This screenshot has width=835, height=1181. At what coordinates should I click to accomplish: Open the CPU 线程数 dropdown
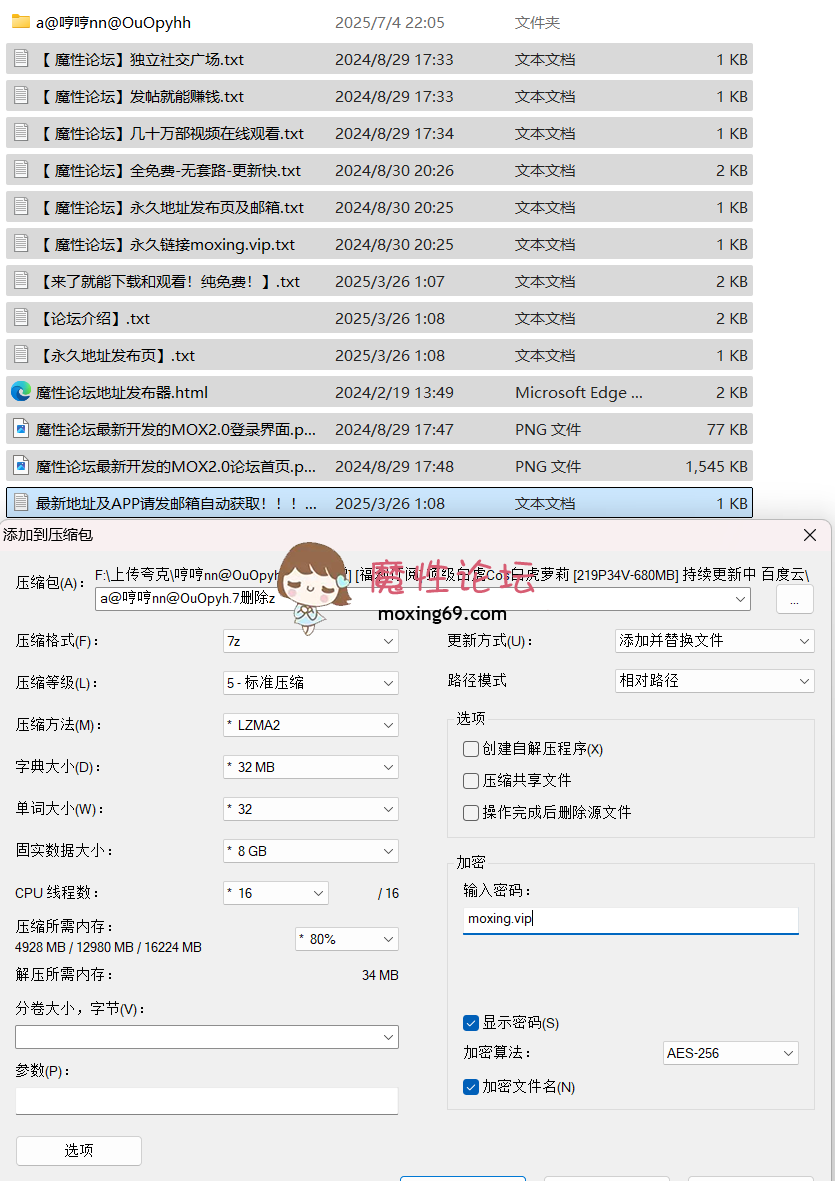tap(276, 893)
